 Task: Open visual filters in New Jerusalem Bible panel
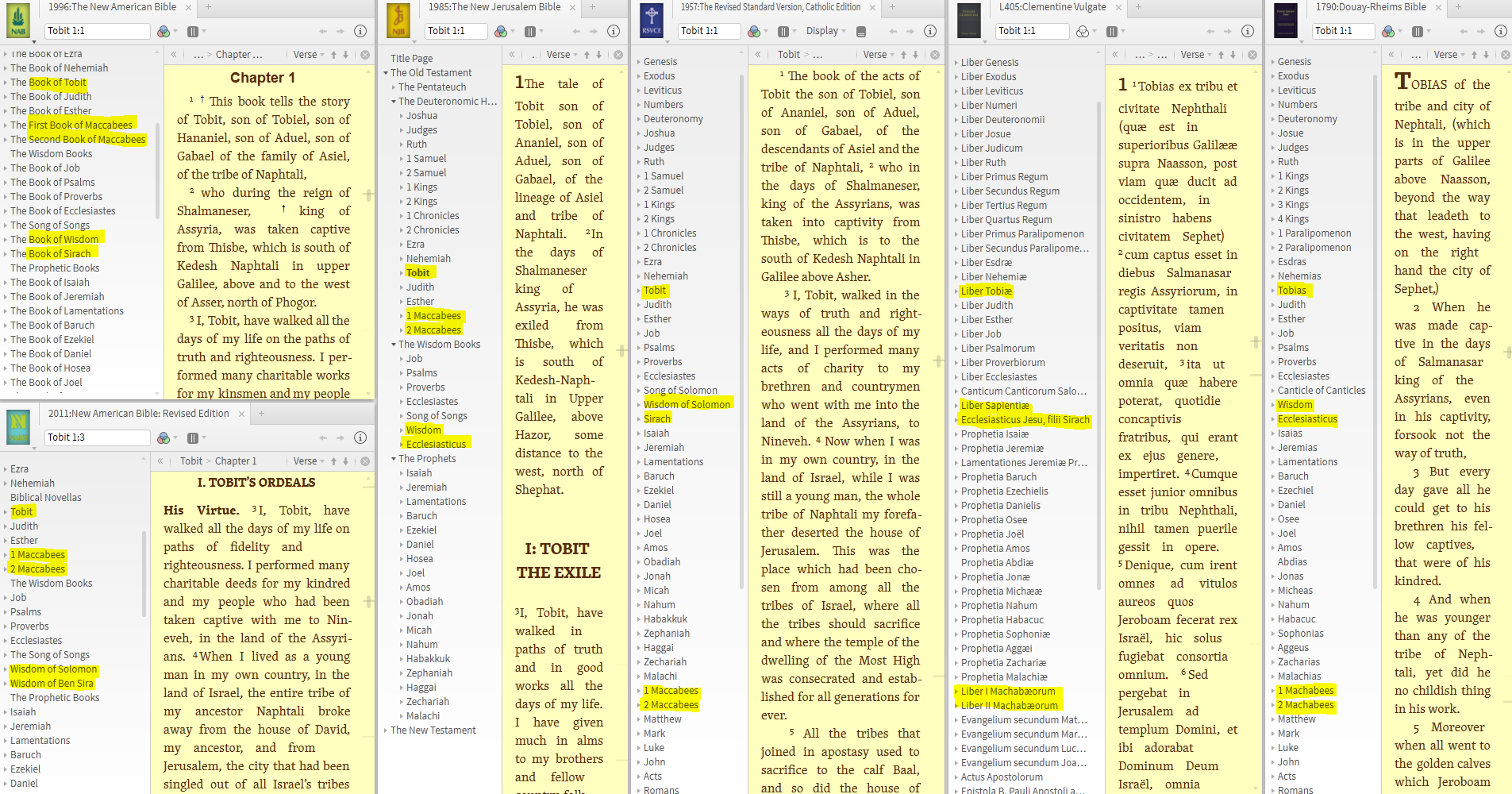pyautogui.click(x=501, y=31)
